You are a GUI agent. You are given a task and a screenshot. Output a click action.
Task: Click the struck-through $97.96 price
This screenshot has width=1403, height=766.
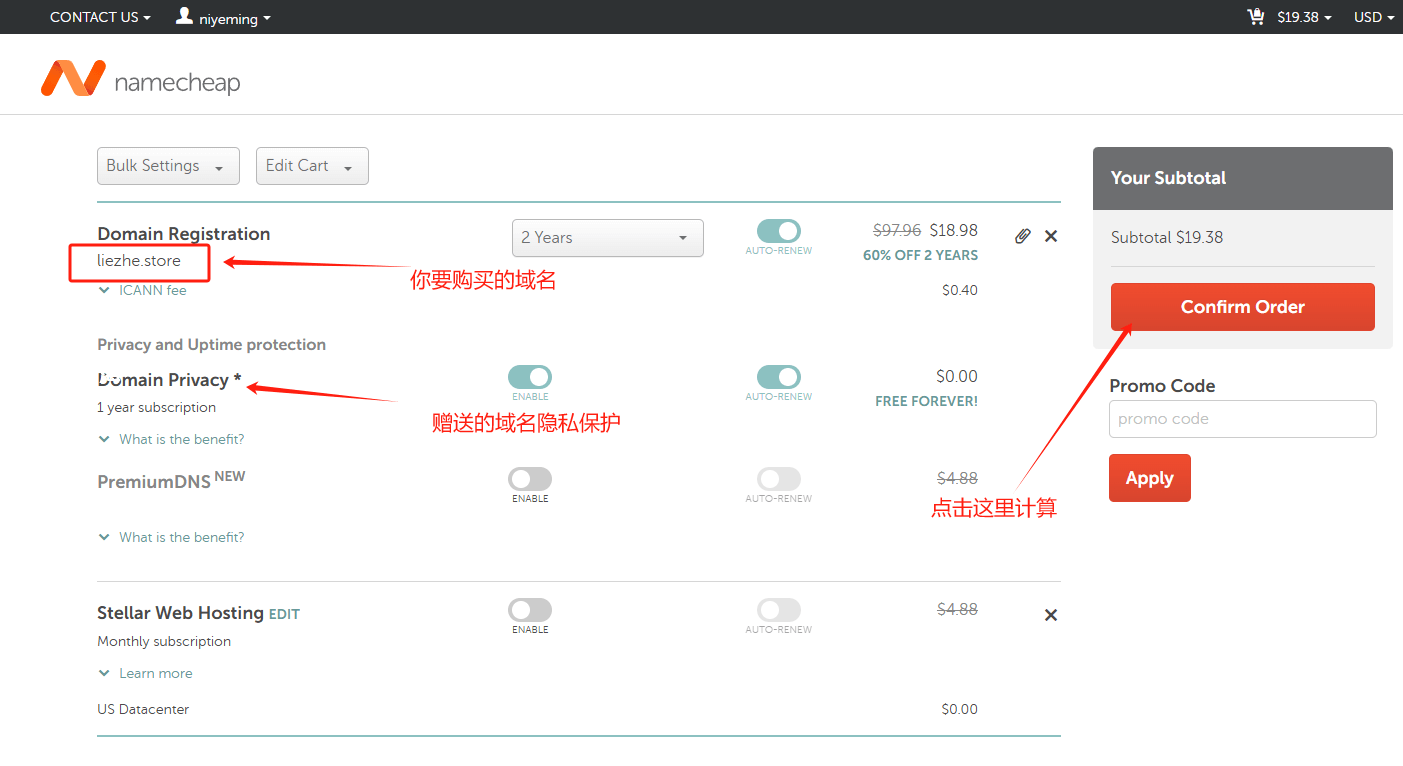897,230
